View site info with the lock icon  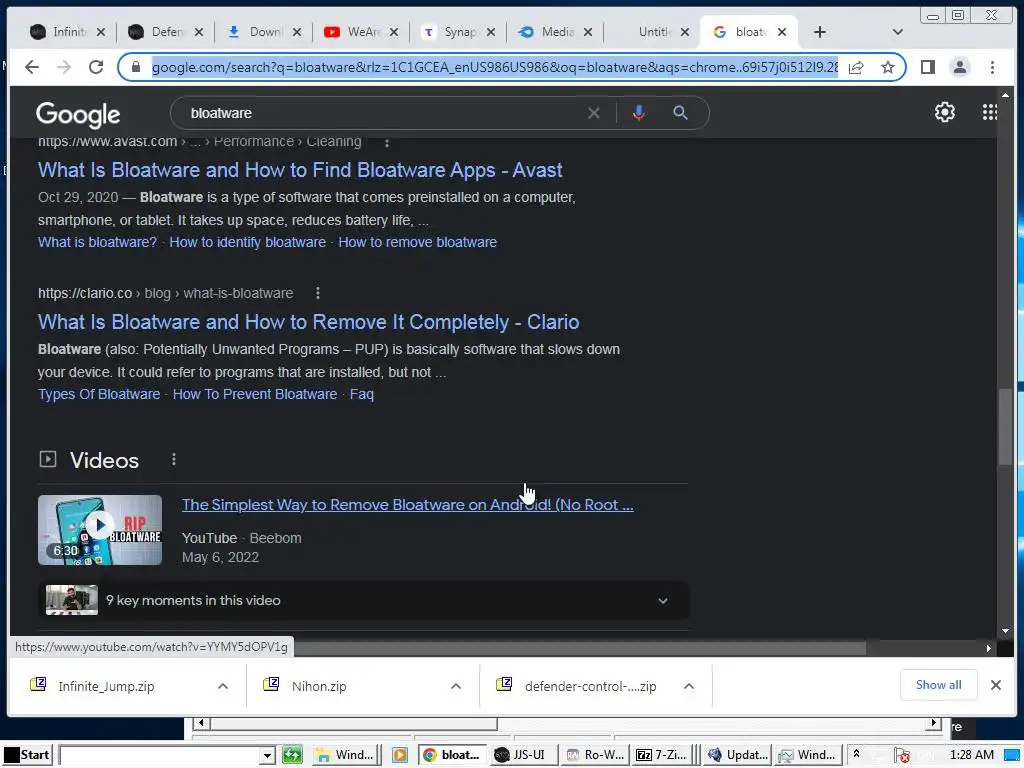136,67
